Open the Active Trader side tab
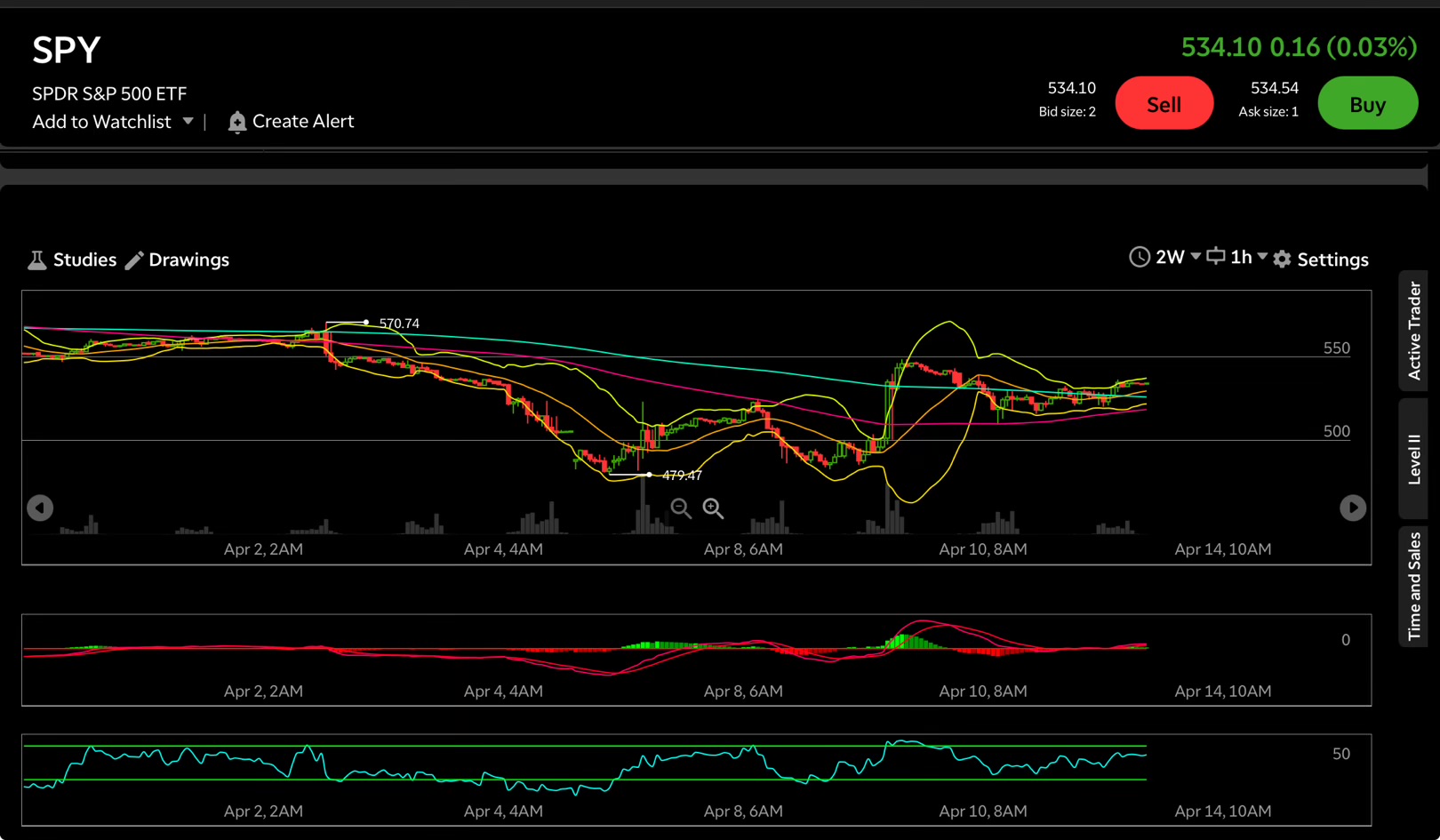This screenshot has width=1440, height=840. click(x=1413, y=331)
